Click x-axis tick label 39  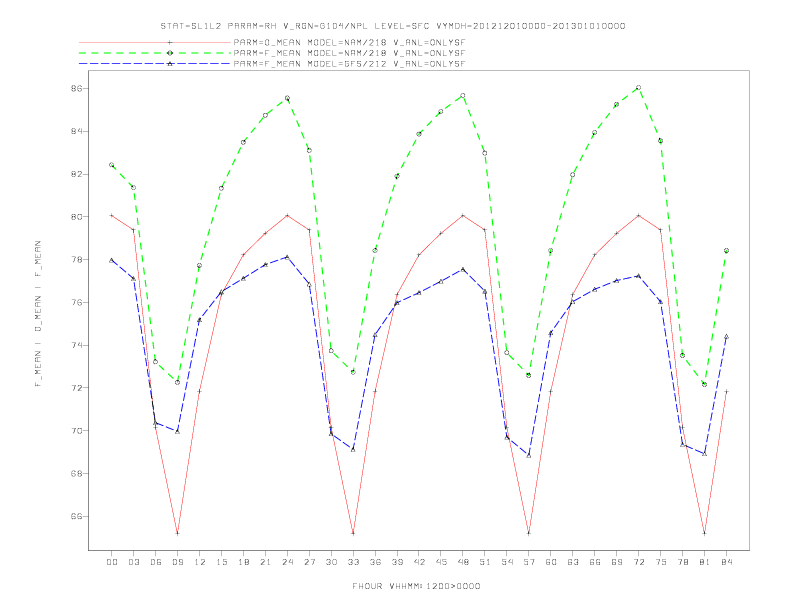point(397,562)
